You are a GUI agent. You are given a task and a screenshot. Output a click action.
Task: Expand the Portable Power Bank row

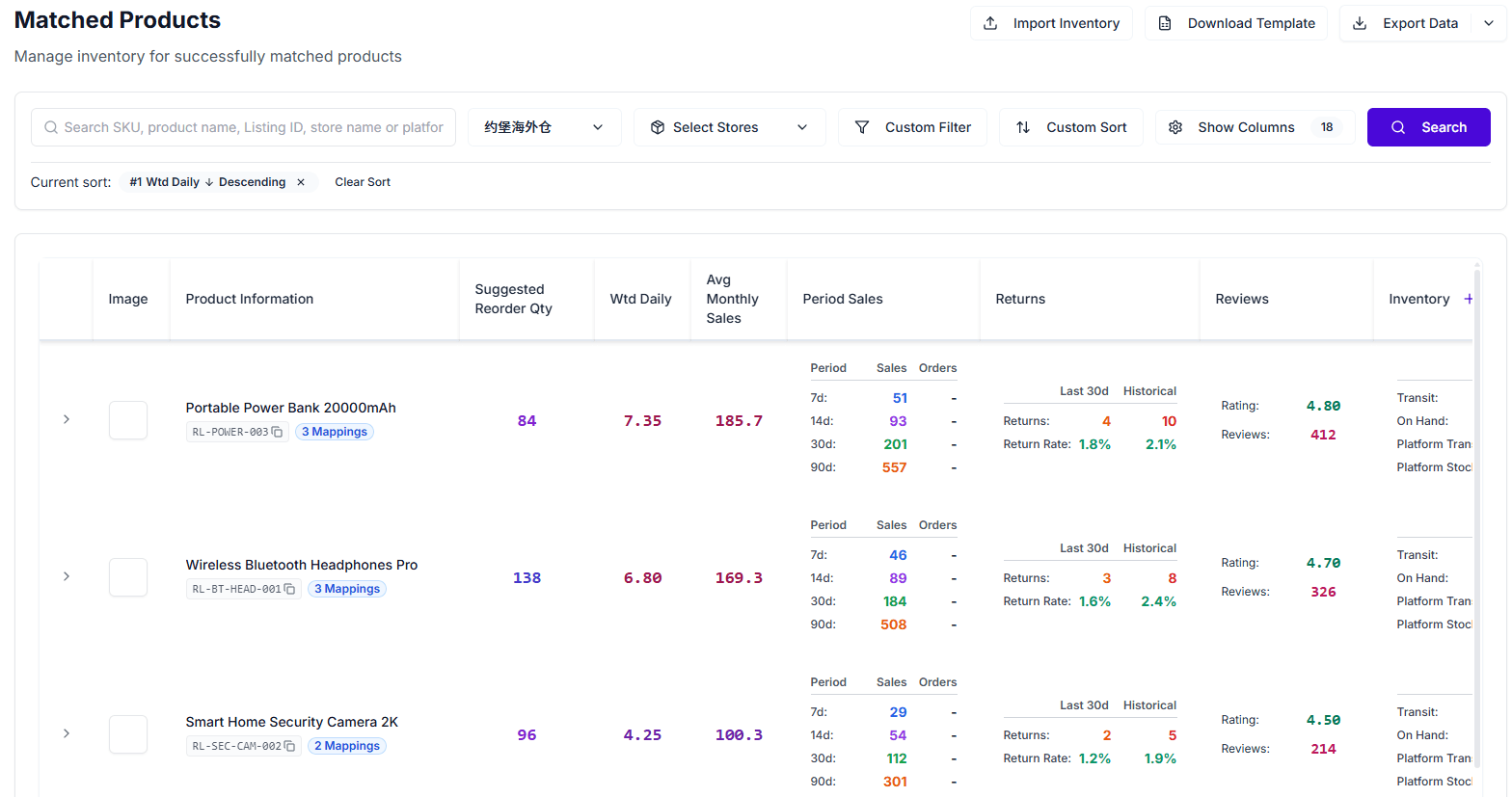pyautogui.click(x=67, y=419)
